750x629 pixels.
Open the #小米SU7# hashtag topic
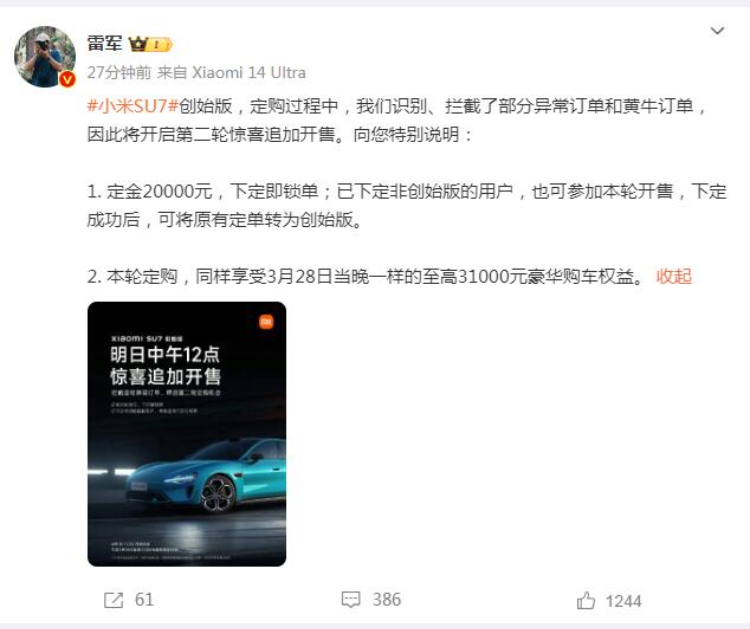pyautogui.click(x=132, y=106)
